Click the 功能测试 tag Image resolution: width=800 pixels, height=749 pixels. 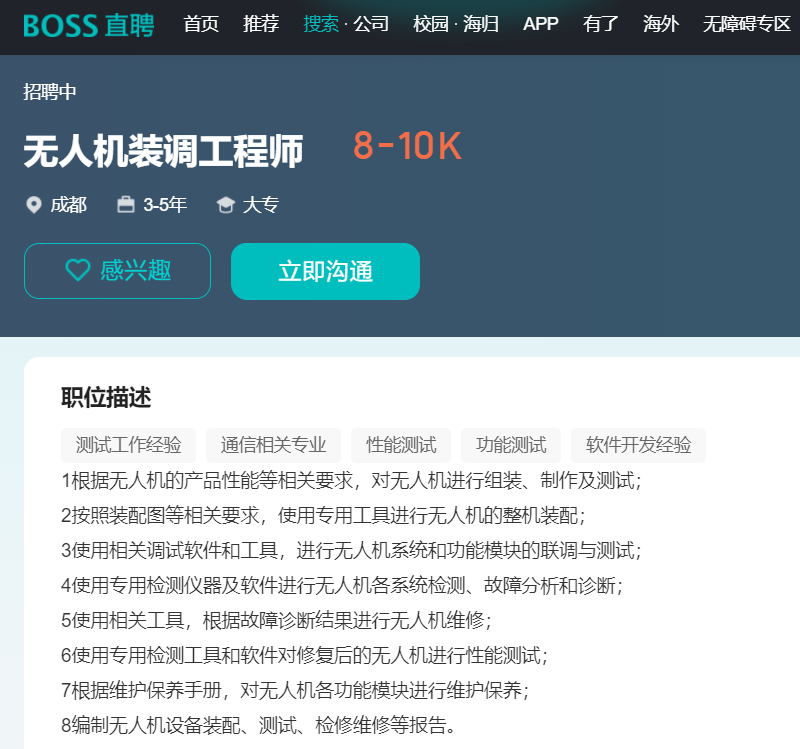(x=511, y=445)
